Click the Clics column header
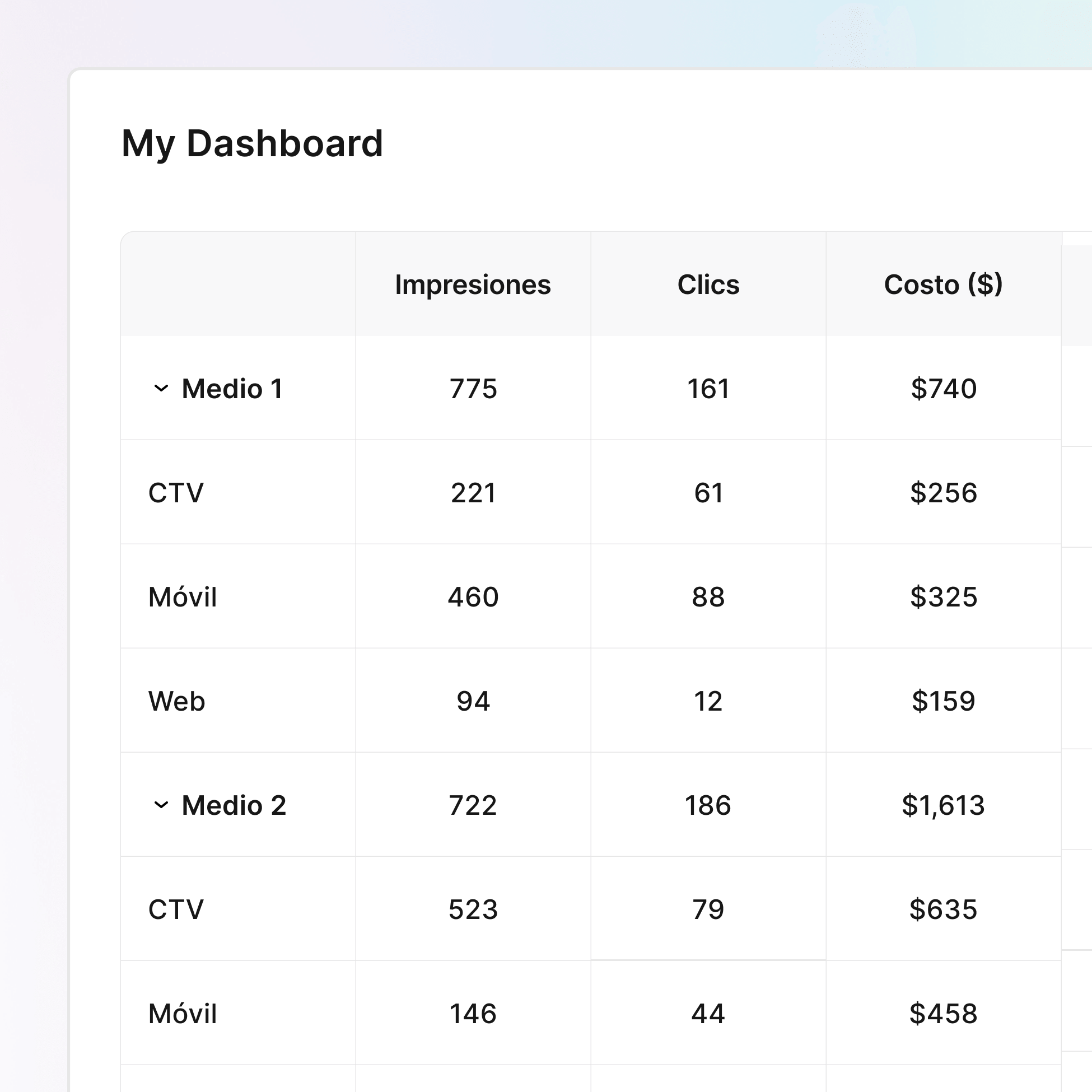This screenshot has height=1092, width=1092. tap(708, 284)
